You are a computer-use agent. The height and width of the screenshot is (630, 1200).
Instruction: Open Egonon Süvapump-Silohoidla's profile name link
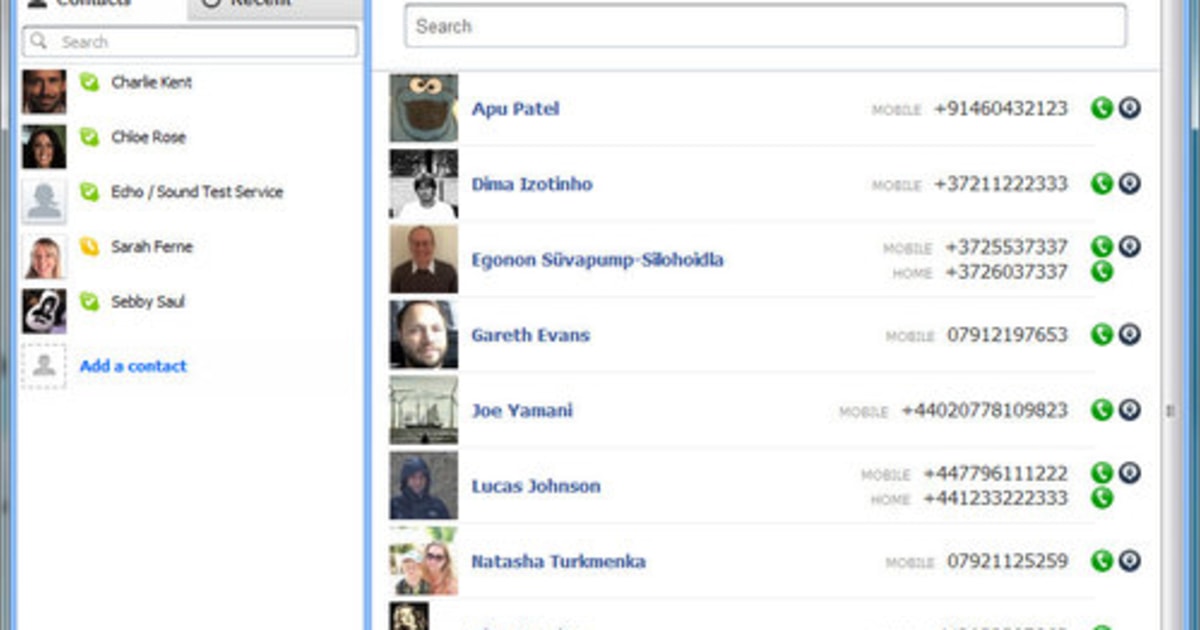pos(597,260)
